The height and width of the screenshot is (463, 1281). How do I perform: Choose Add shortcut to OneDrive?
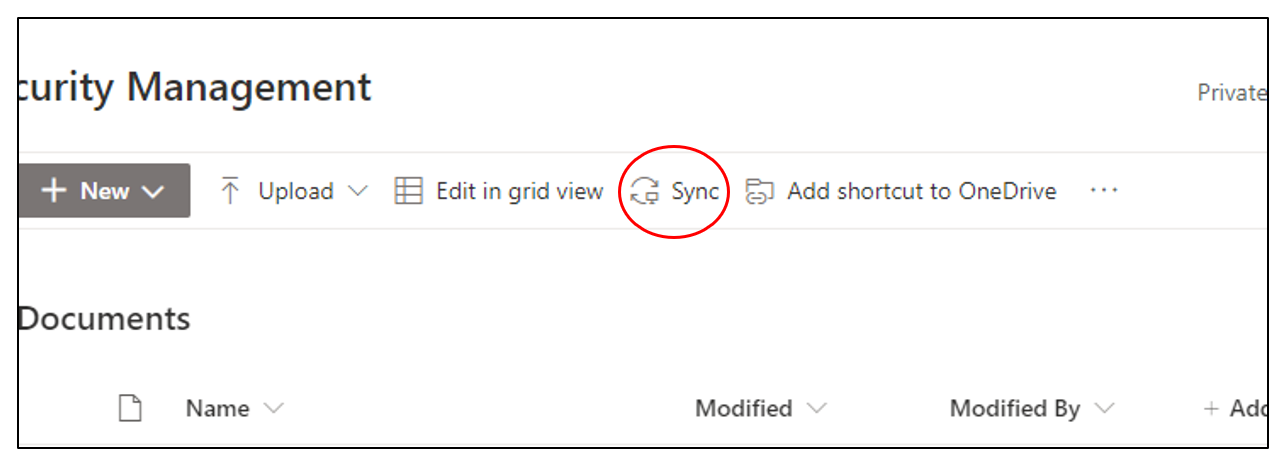[x=921, y=191]
